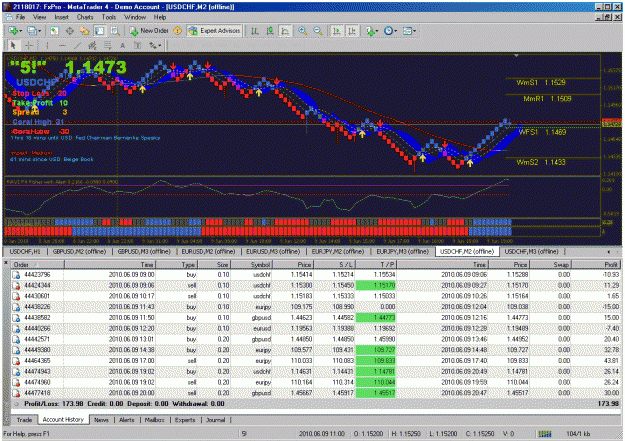This screenshot has width=625, height=441.
Task: Select the Equidistant Channel tool
Action: [x=92, y=45]
